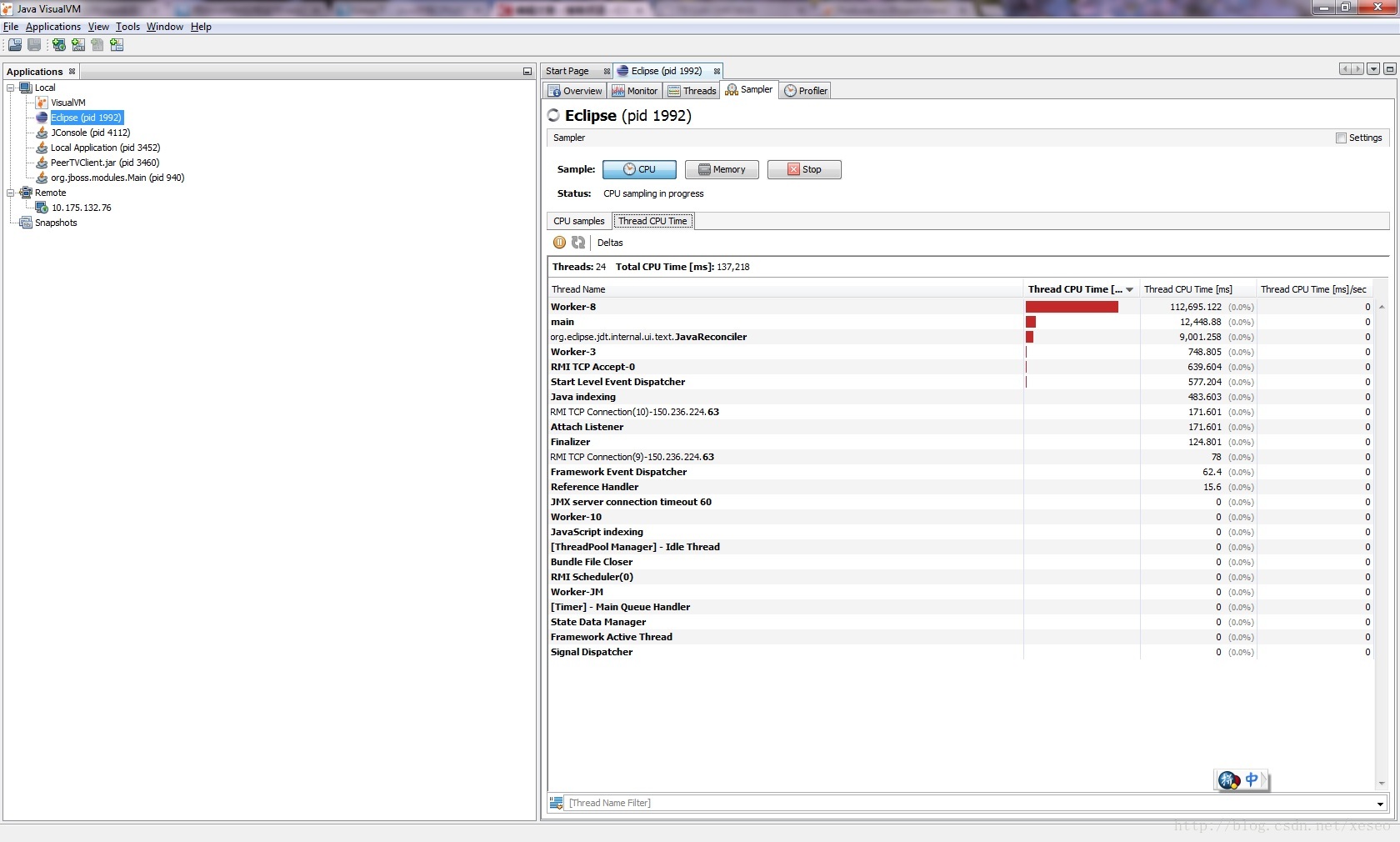Click the Eclipse sphere icon in tree

(42, 118)
